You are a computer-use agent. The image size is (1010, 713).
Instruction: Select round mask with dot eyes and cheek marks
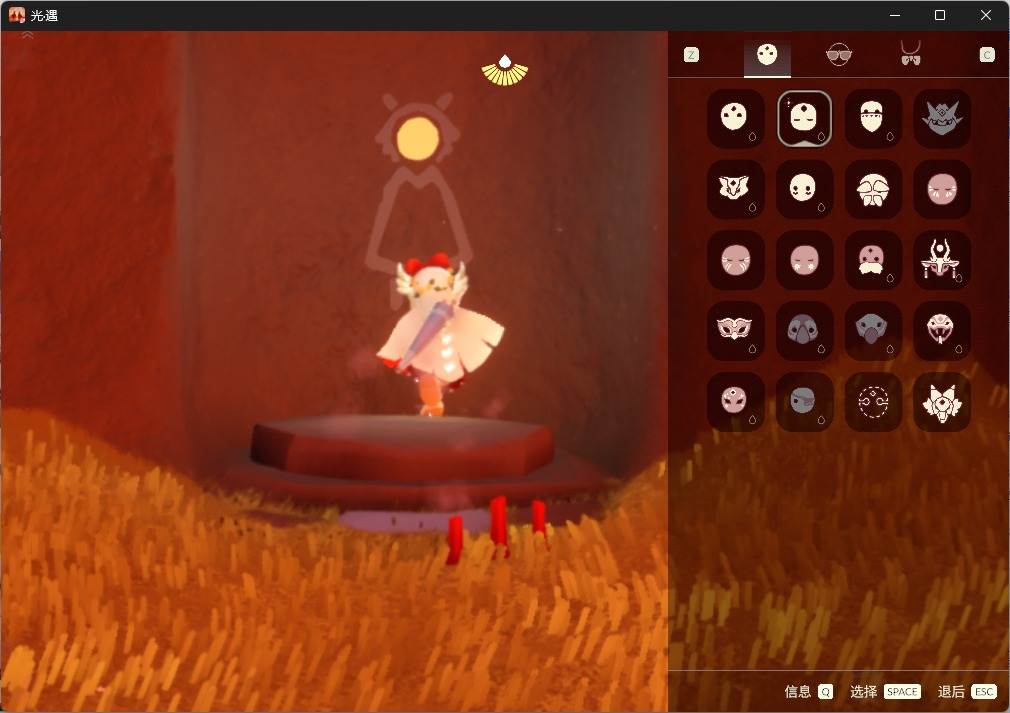coord(804,189)
